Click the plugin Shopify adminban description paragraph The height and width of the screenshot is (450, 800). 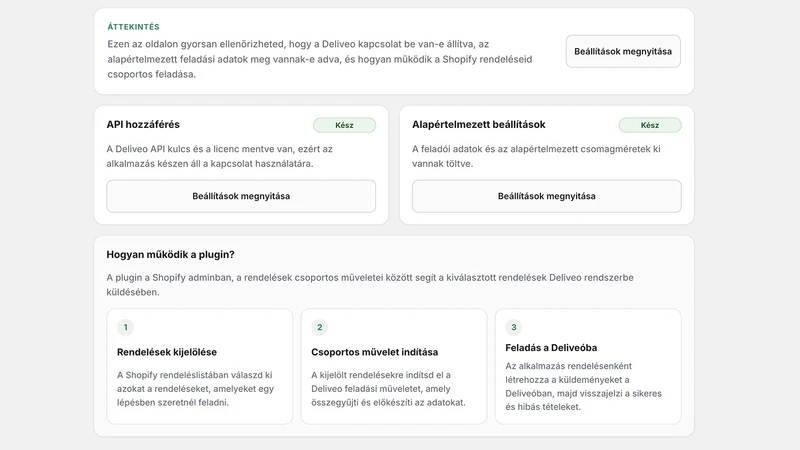(370, 285)
